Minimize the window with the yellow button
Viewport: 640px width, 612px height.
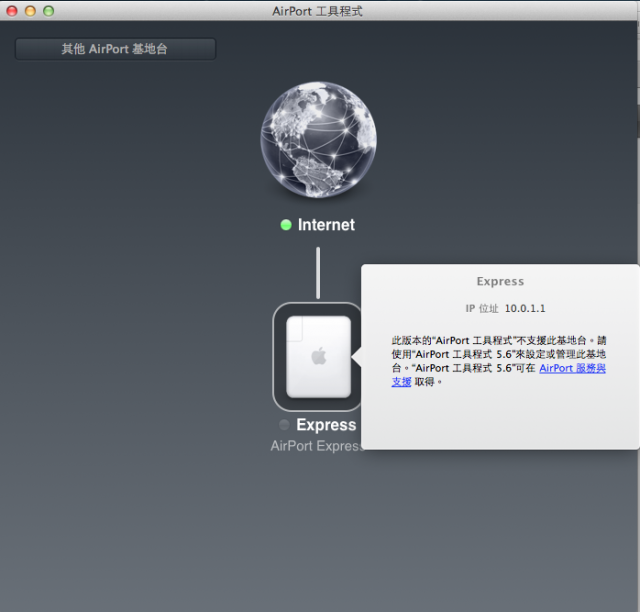tap(31, 11)
